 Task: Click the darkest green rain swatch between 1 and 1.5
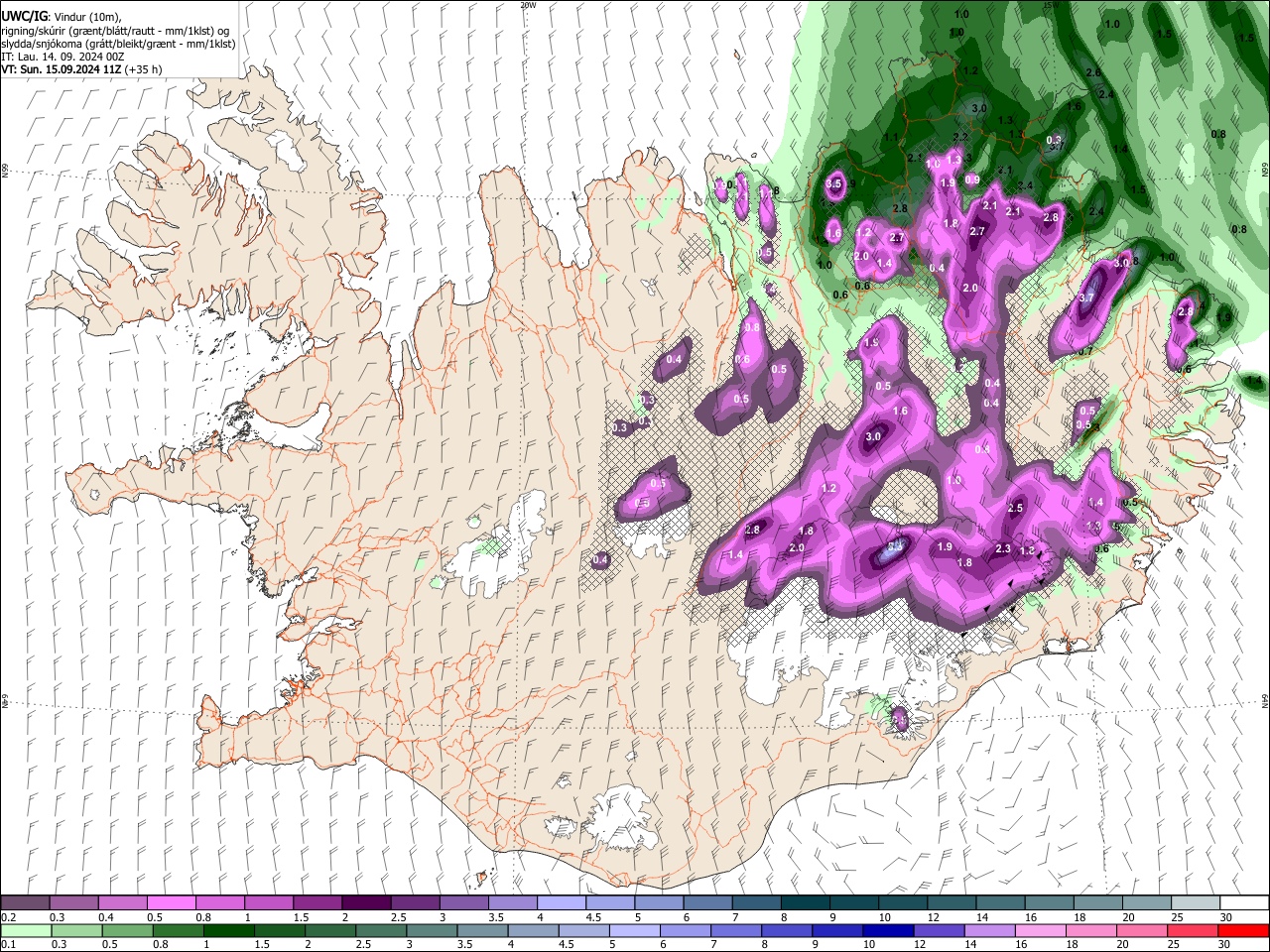pos(228,930)
